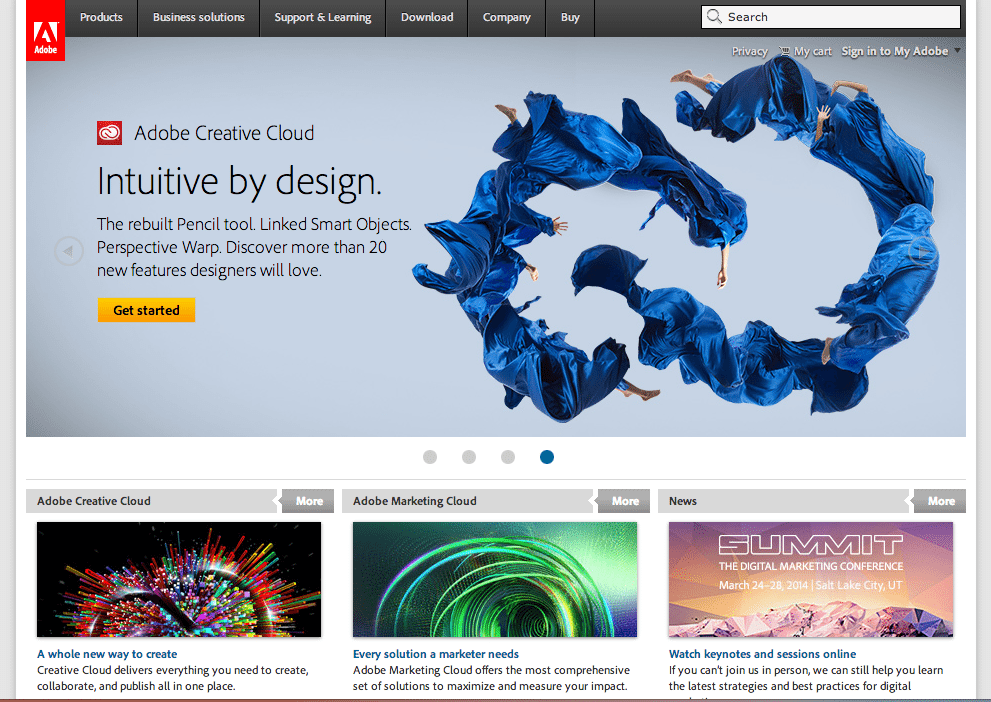Follow the Every solution a marketer needs link
The image size is (991, 702).
(437, 653)
